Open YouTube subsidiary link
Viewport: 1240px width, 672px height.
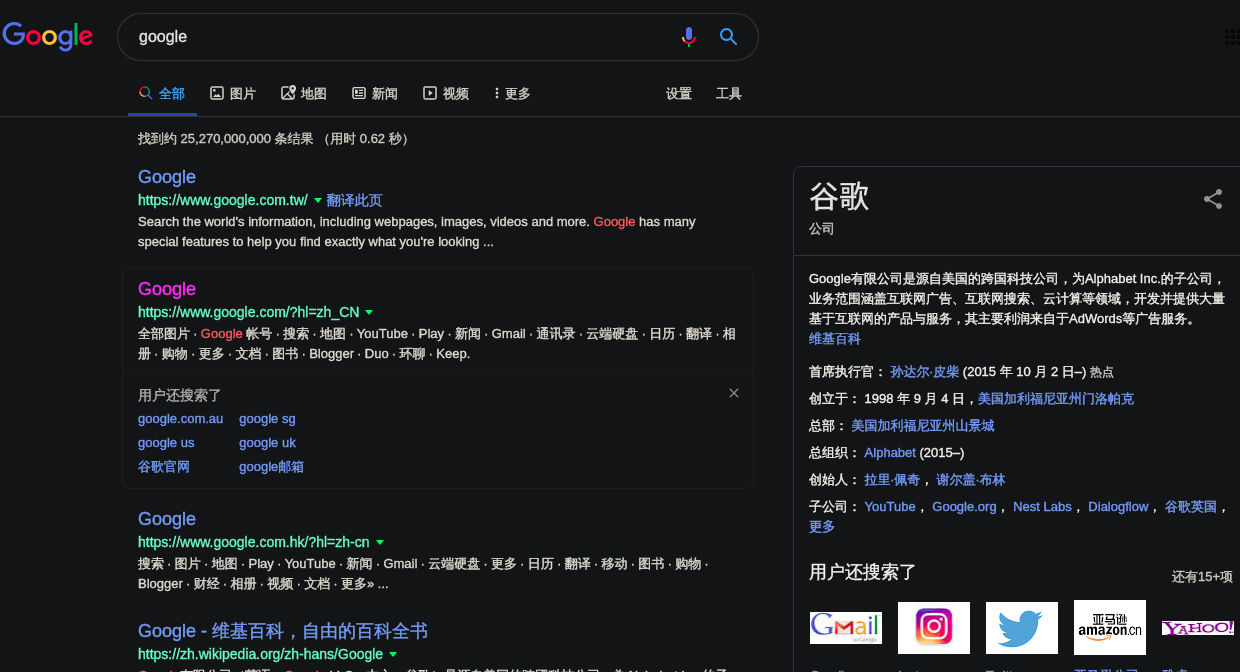tap(890, 507)
